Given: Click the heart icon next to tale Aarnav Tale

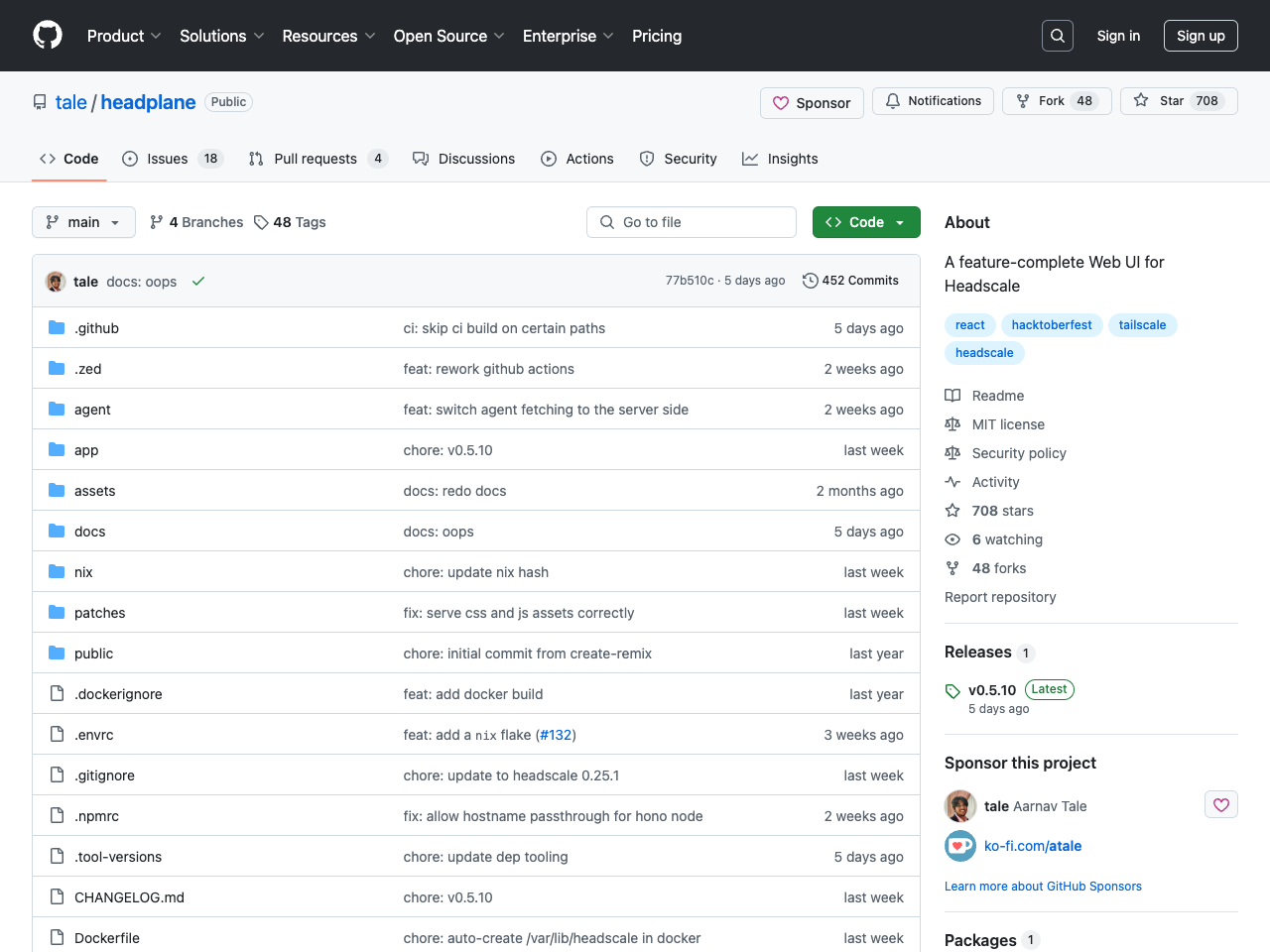Looking at the screenshot, I should coord(1221,805).
